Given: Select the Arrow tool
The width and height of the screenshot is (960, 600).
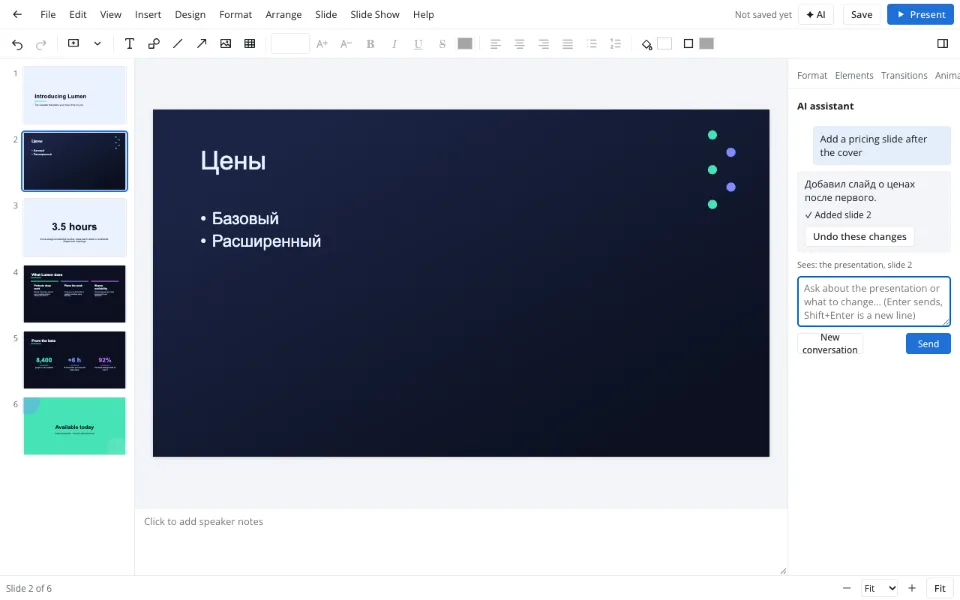Looking at the screenshot, I should click(201, 43).
